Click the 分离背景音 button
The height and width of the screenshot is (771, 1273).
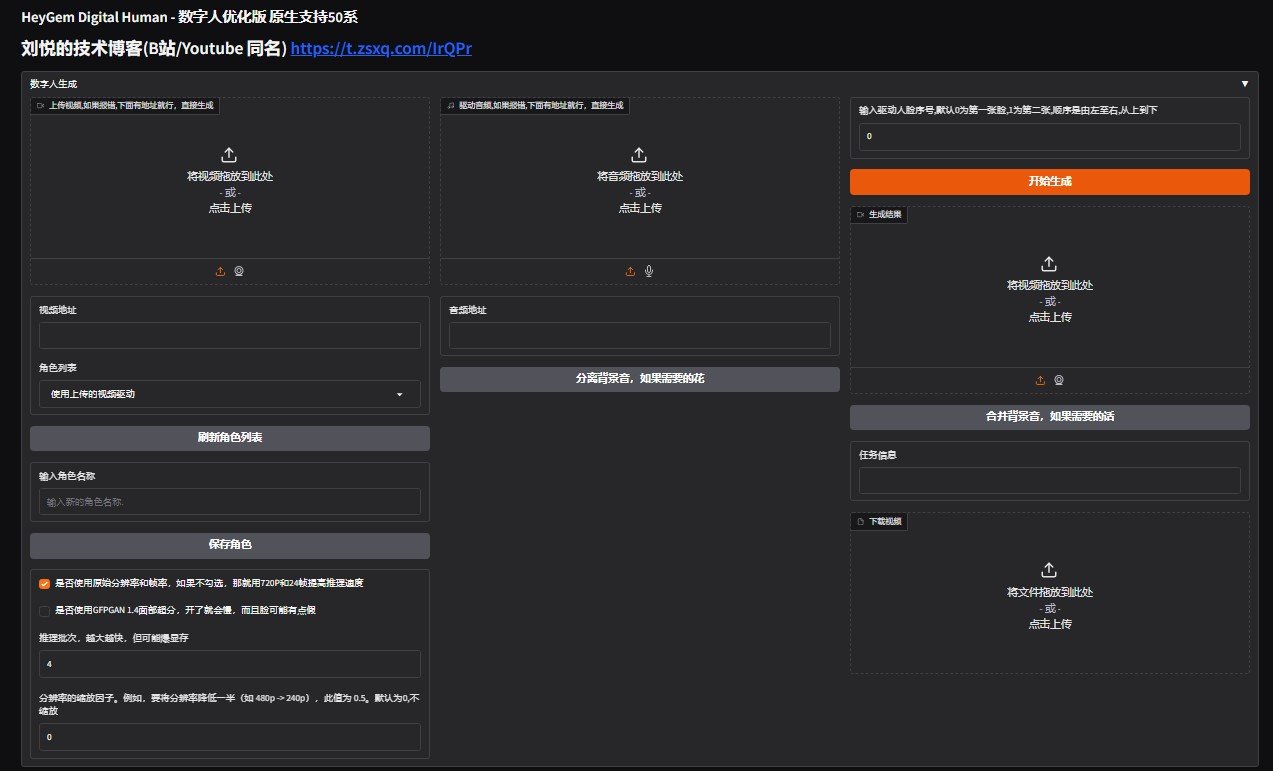[x=639, y=379]
